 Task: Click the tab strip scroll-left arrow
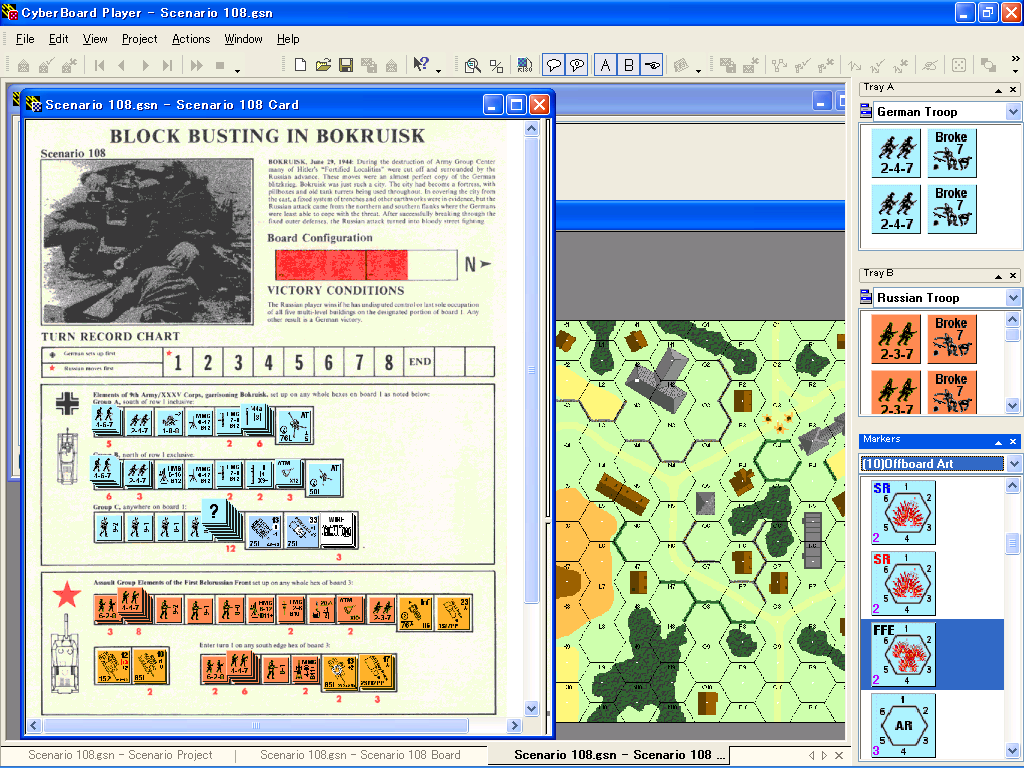pyautogui.click(x=812, y=755)
